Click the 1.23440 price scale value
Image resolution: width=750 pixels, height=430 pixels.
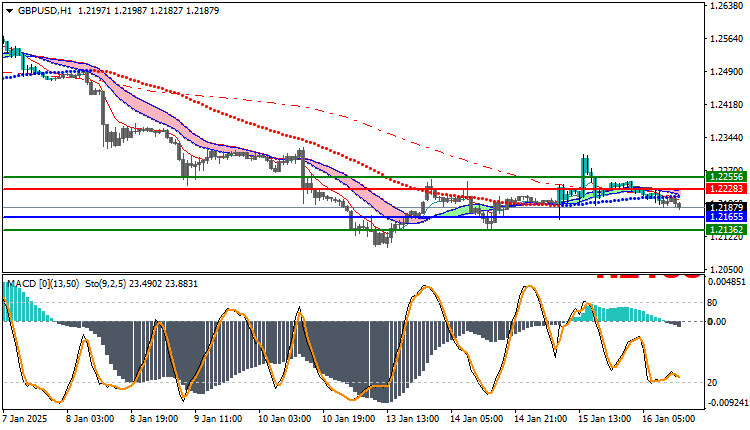click(726, 138)
